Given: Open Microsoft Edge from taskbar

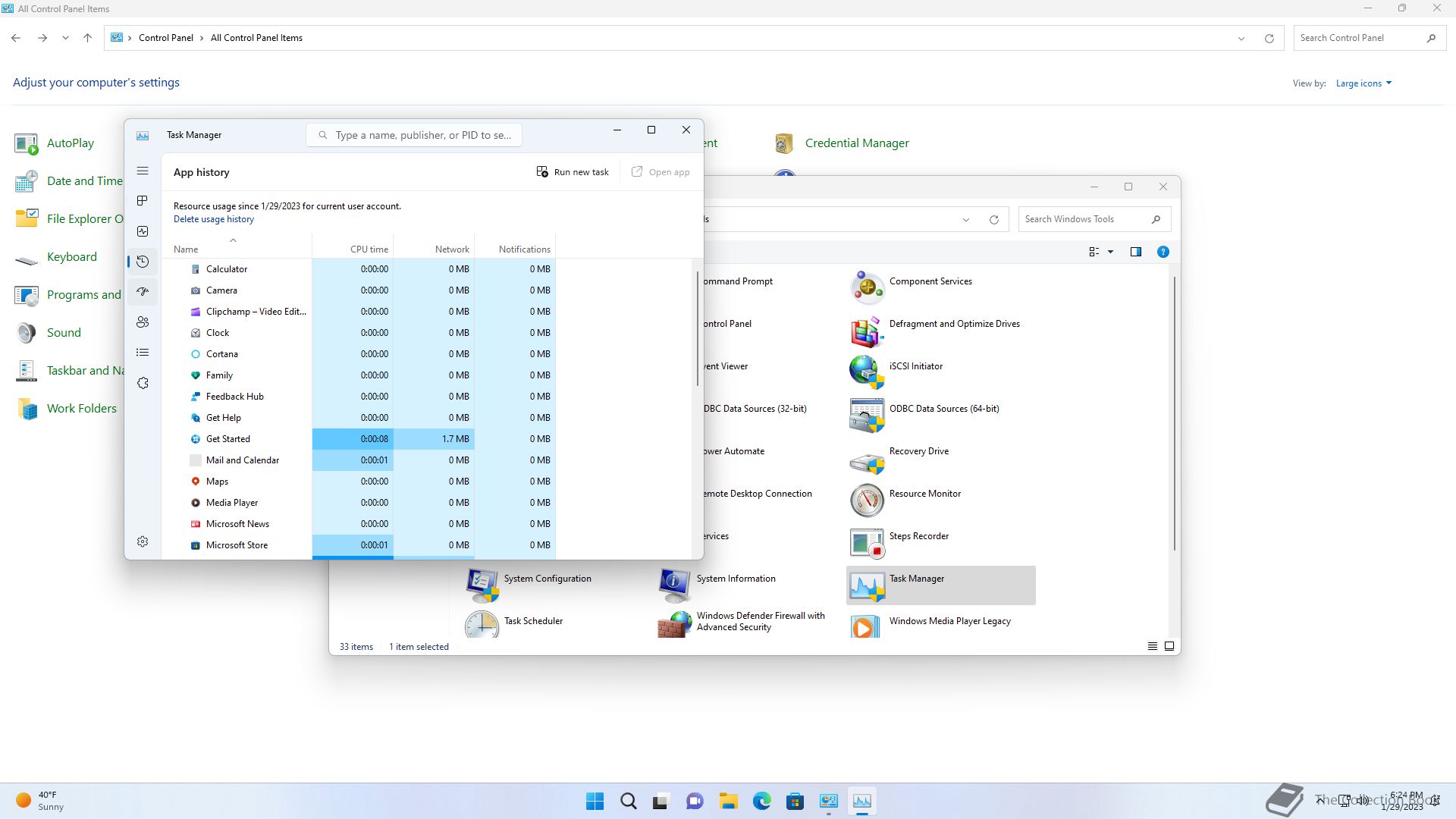Looking at the screenshot, I should coord(761,801).
